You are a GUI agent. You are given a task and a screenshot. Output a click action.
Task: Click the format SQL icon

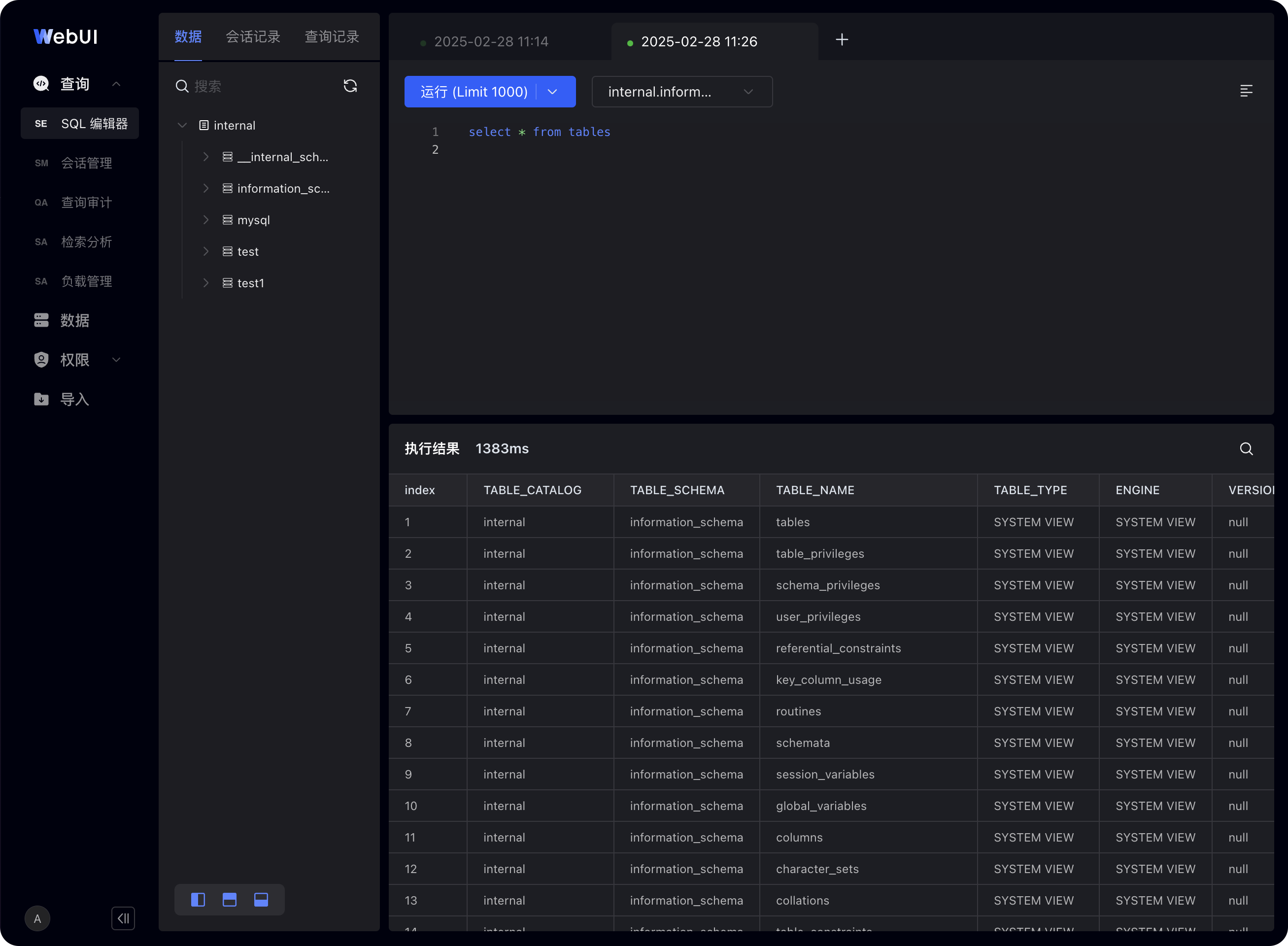[x=1246, y=91]
